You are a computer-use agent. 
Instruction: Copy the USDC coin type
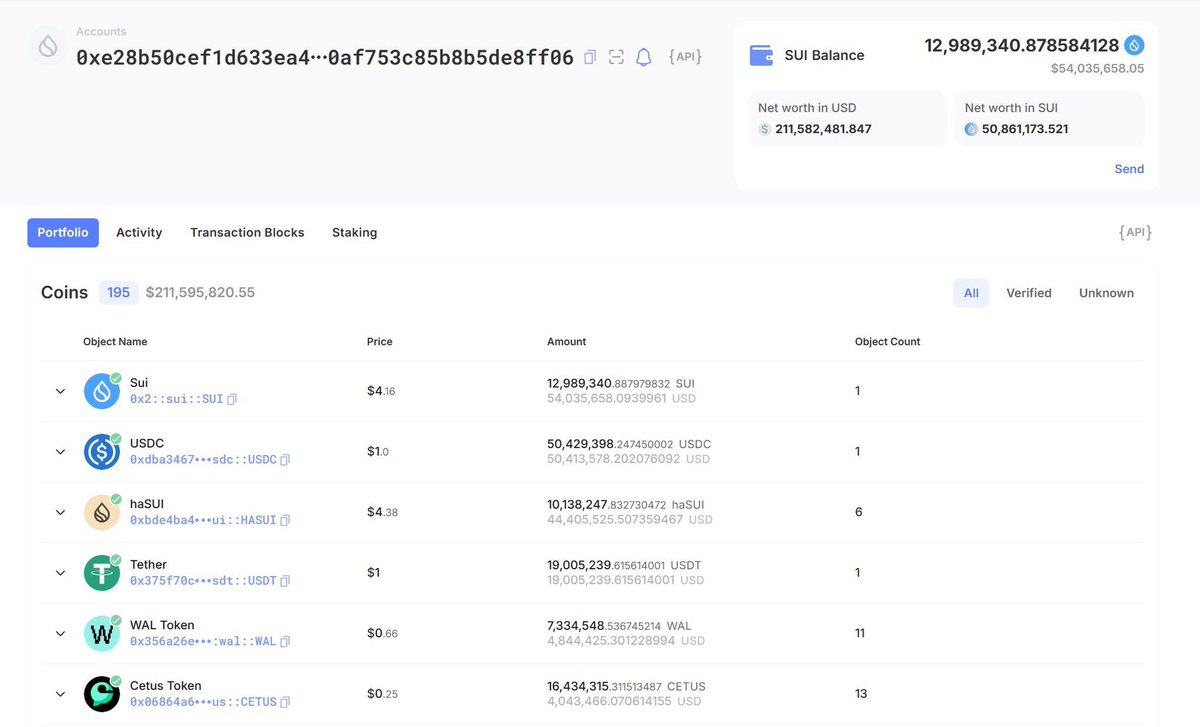click(x=285, y=460)
